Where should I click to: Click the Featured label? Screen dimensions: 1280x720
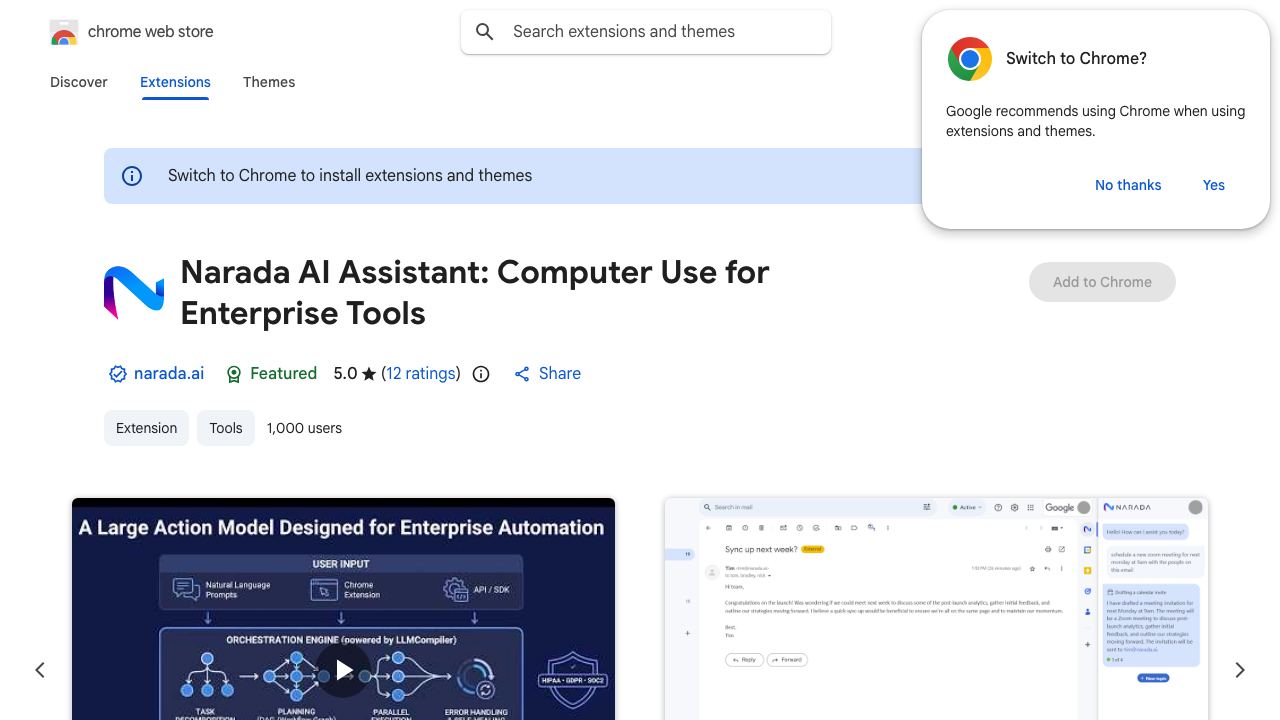point(283,374)
